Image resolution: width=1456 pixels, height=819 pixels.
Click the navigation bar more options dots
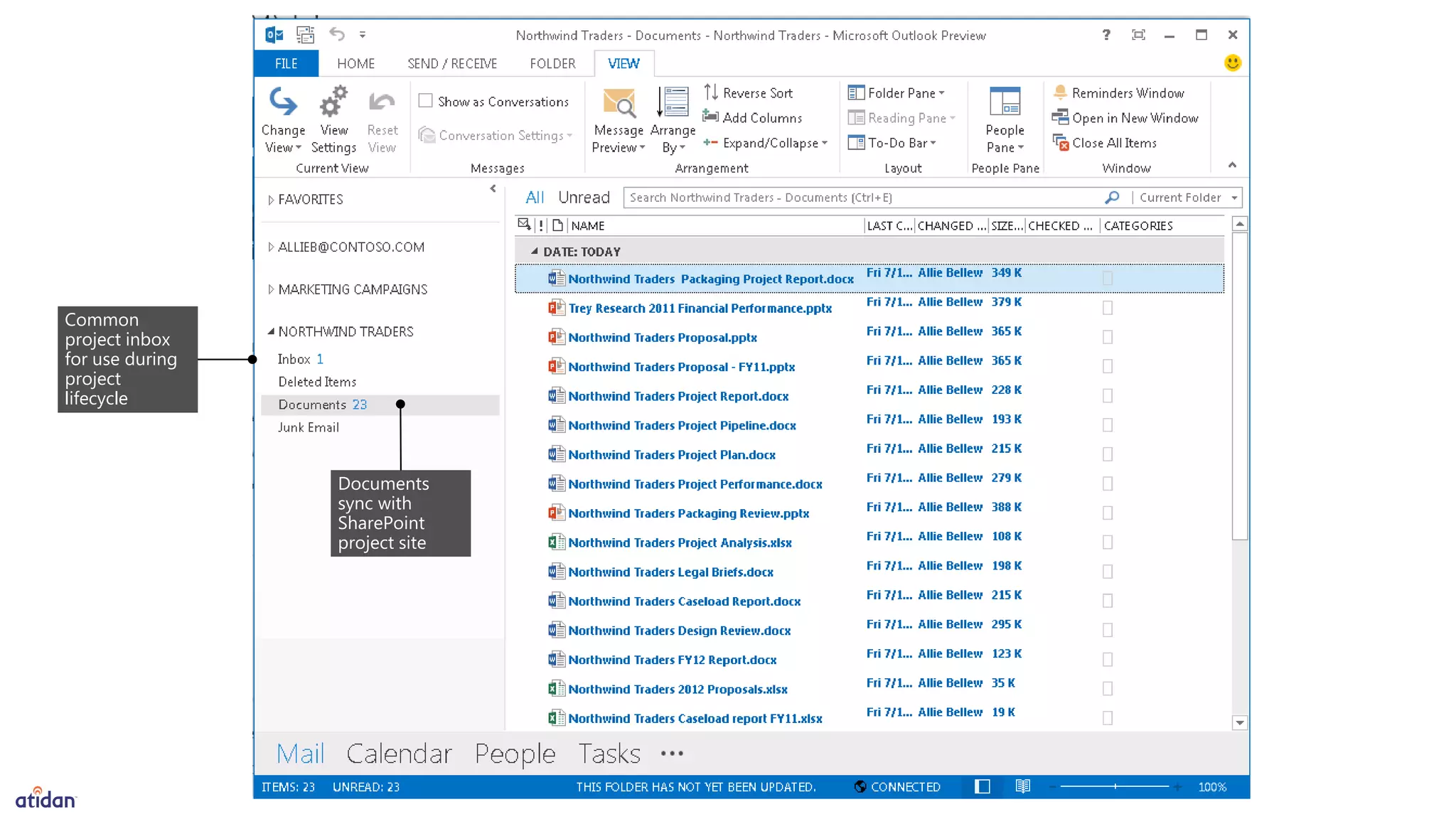672,753
